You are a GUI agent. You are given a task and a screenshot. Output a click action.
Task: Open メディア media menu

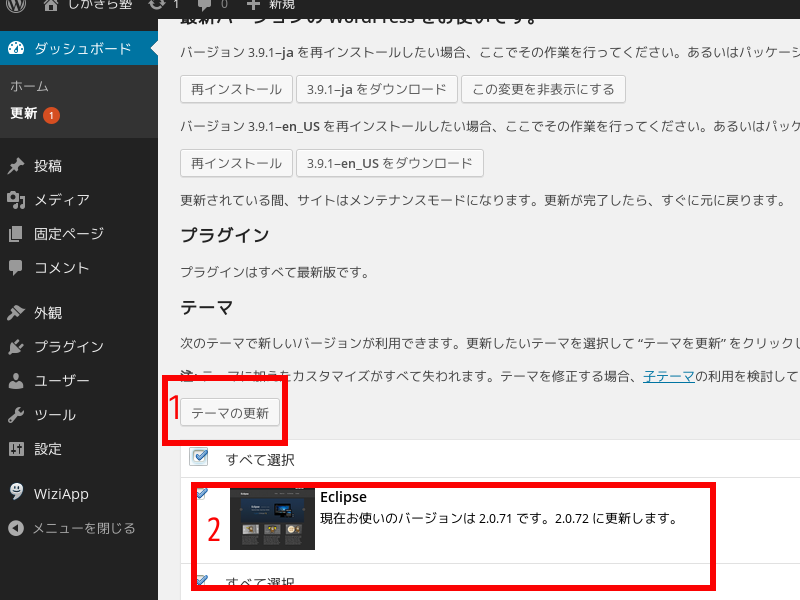coord(61,200)
